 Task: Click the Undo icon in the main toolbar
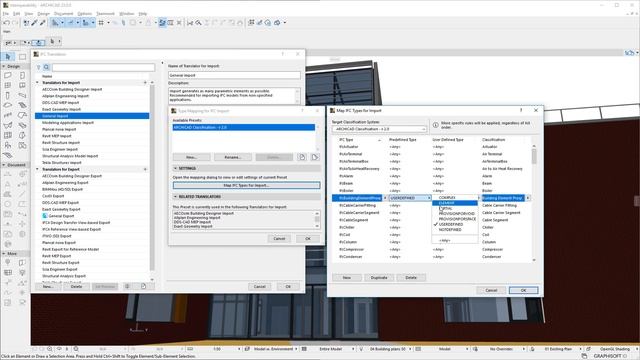(7, 23)
